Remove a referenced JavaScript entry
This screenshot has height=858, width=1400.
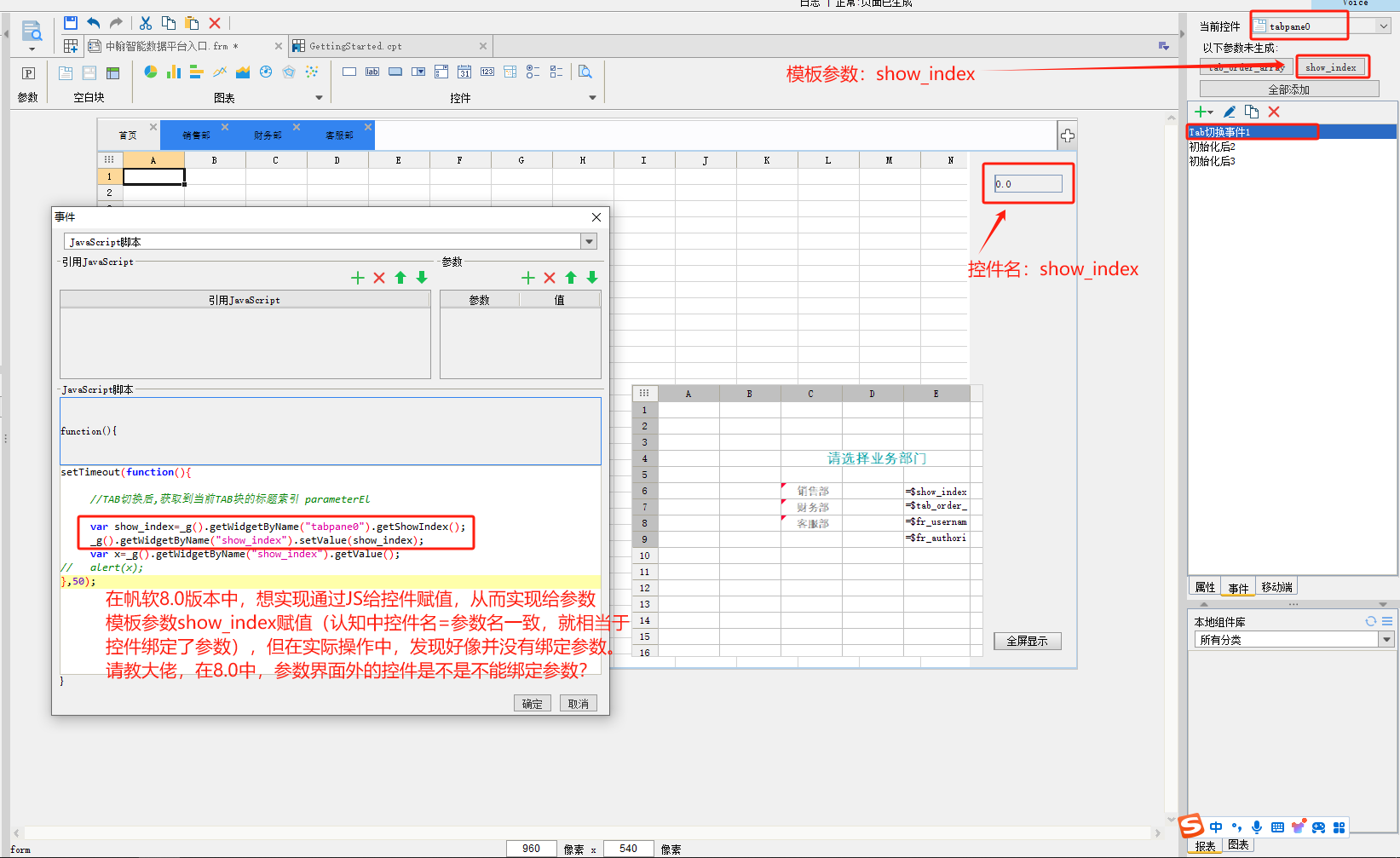(379, 278)
